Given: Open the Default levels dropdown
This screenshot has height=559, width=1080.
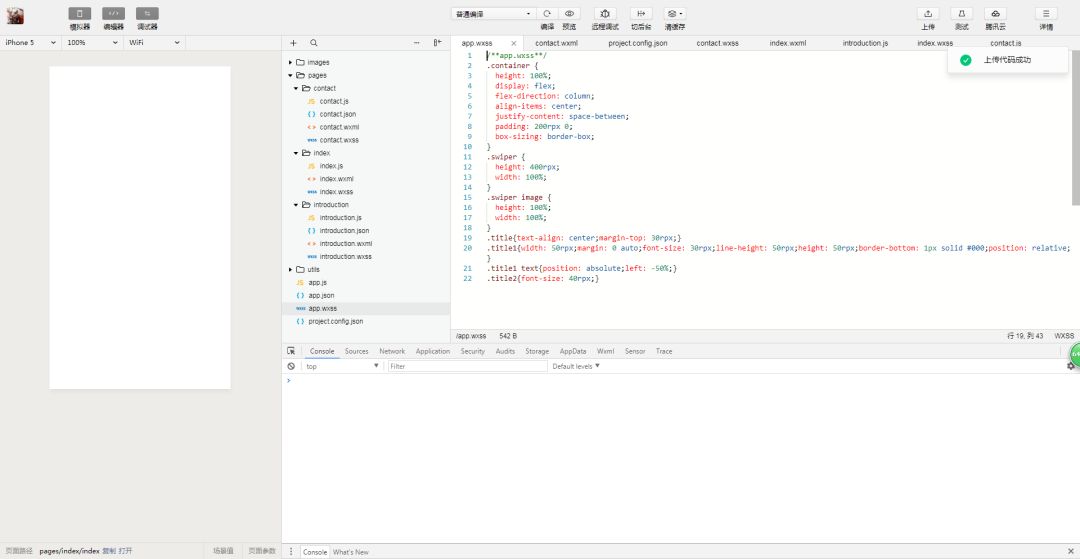Looking at the screenshot, I should [x=576, y=366].
